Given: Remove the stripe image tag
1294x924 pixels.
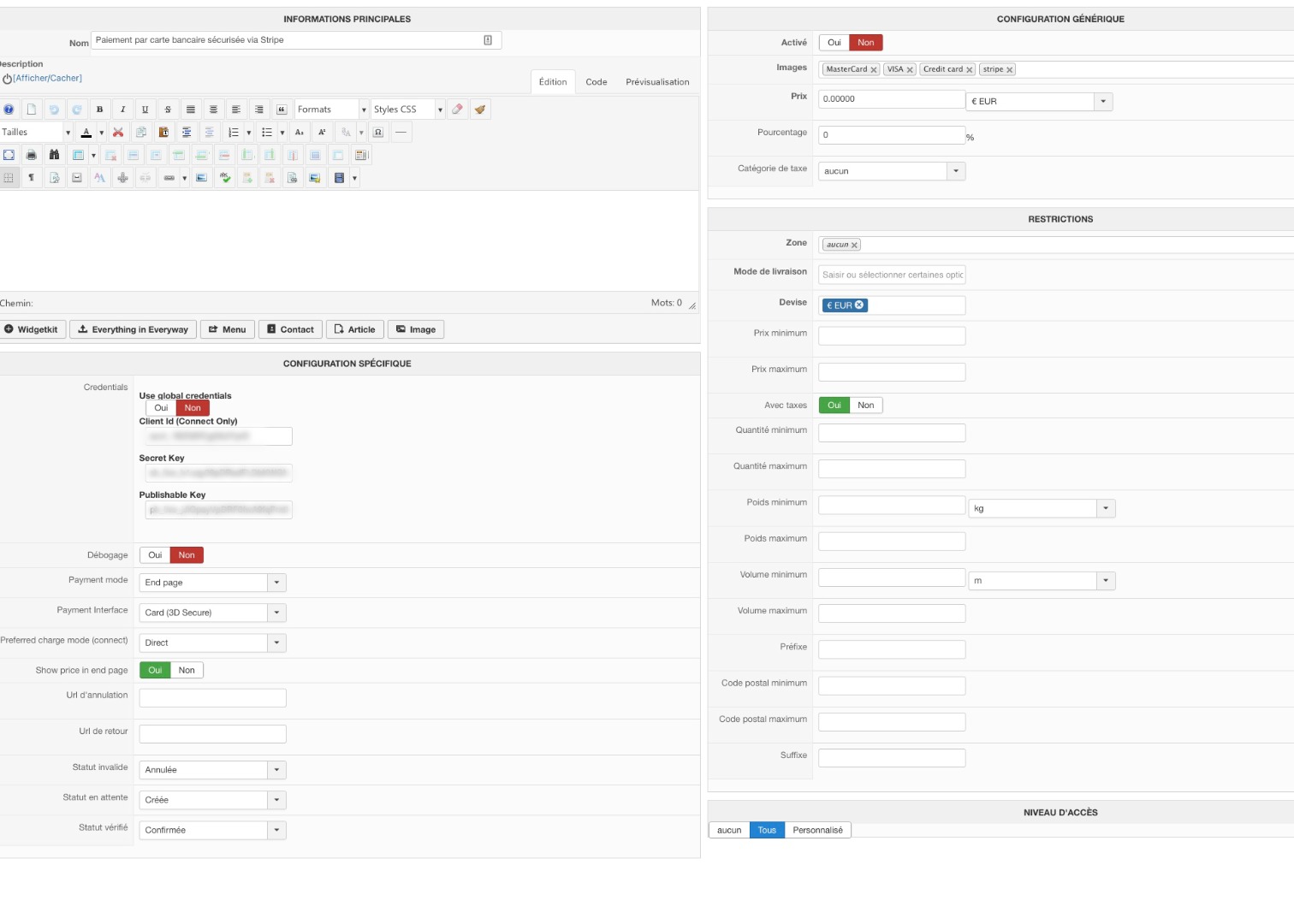Looking at the screenshot, I should coord(1010,70).
